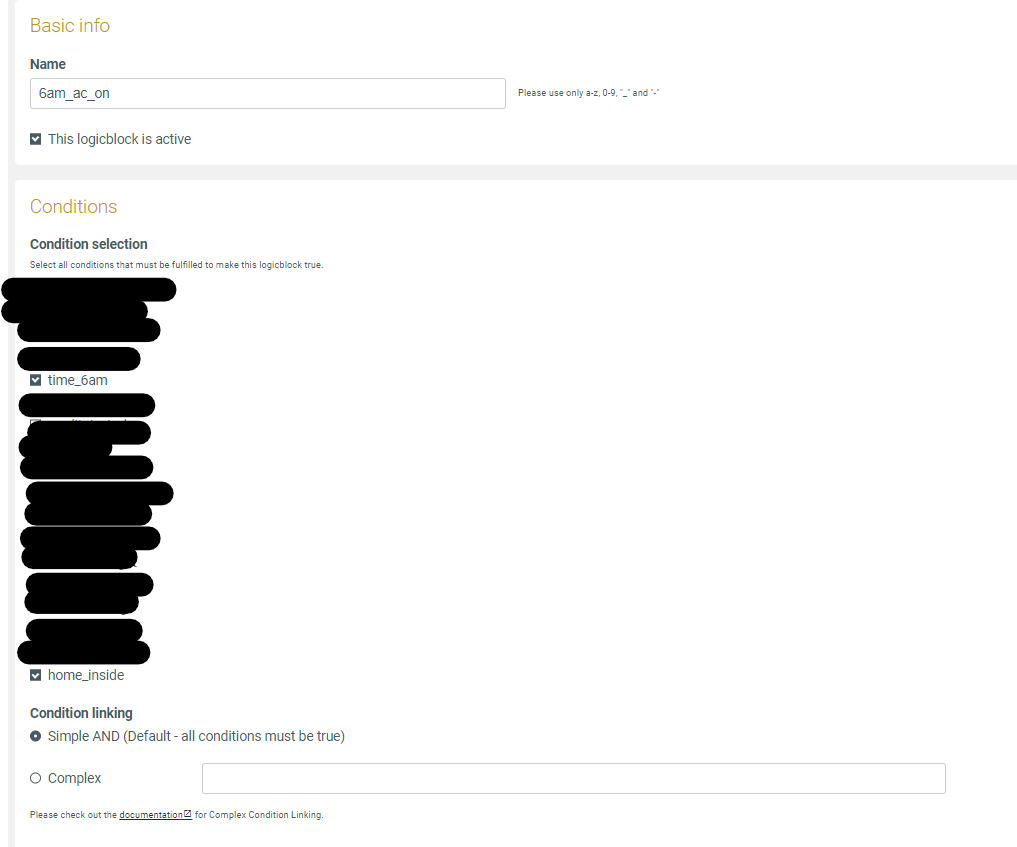This screenshot has height=847, width=1017.
Task: Select the Simple AND radio button
Action: point(36,736)
